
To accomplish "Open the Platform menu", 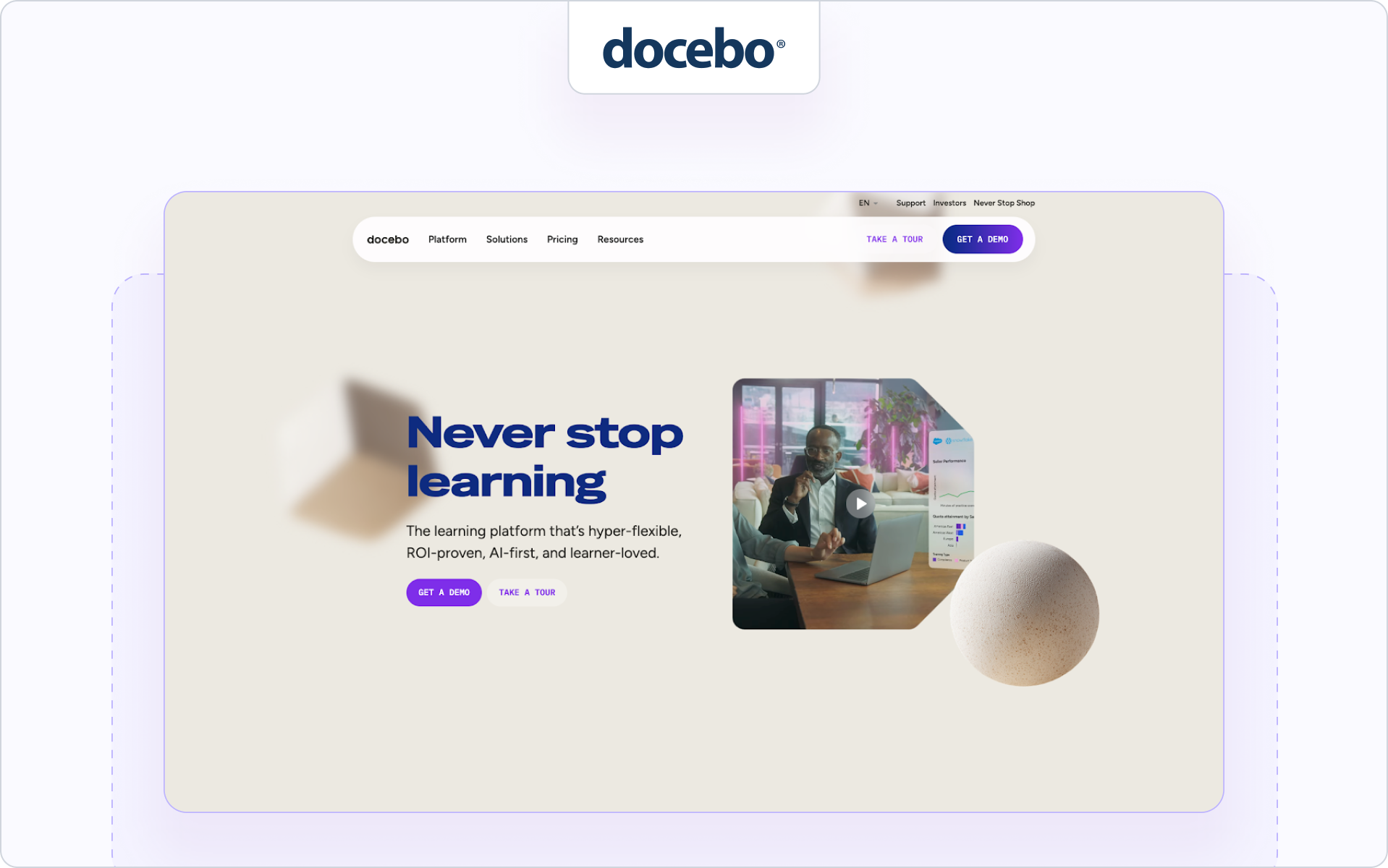I will [x=447, y=239].
